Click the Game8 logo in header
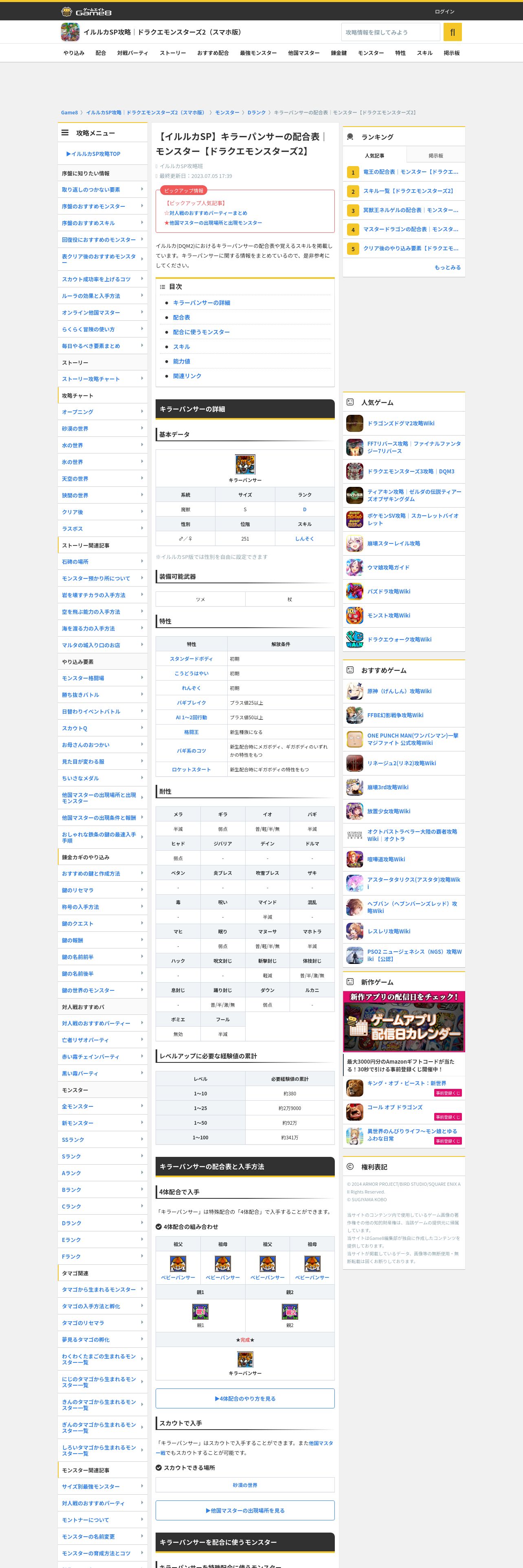 [x=86, y=11]
